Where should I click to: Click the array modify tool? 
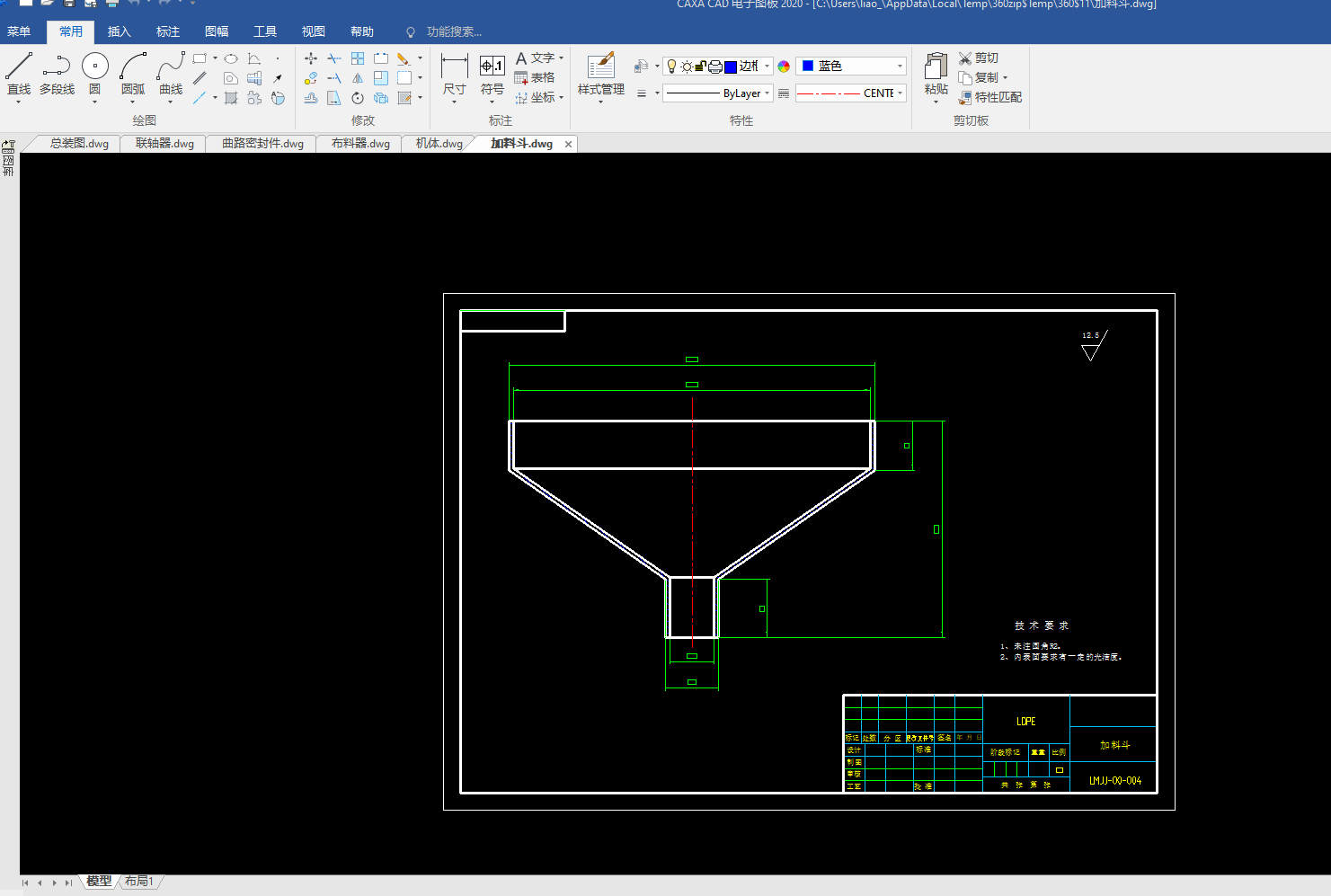click(358, 58)
